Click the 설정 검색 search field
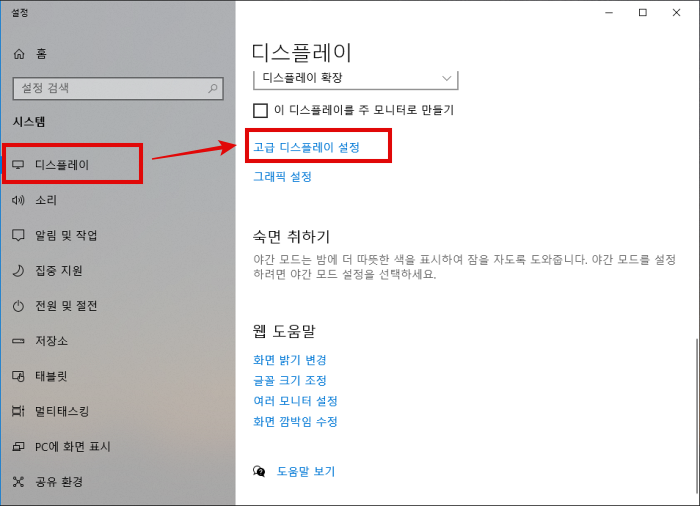The image size is (700, 506). [x=118, y=88]
